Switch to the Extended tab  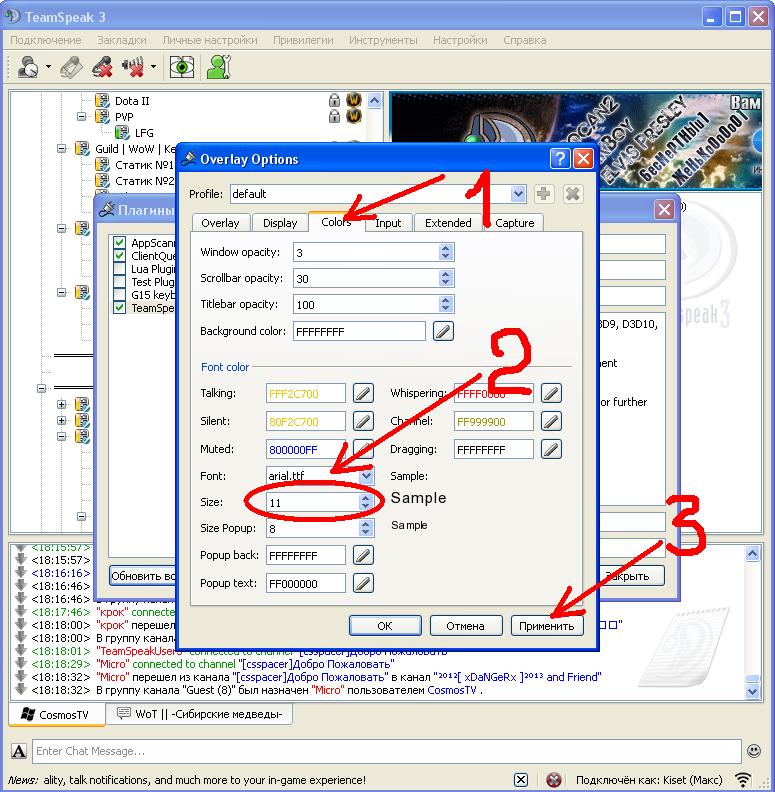(448, 223)
